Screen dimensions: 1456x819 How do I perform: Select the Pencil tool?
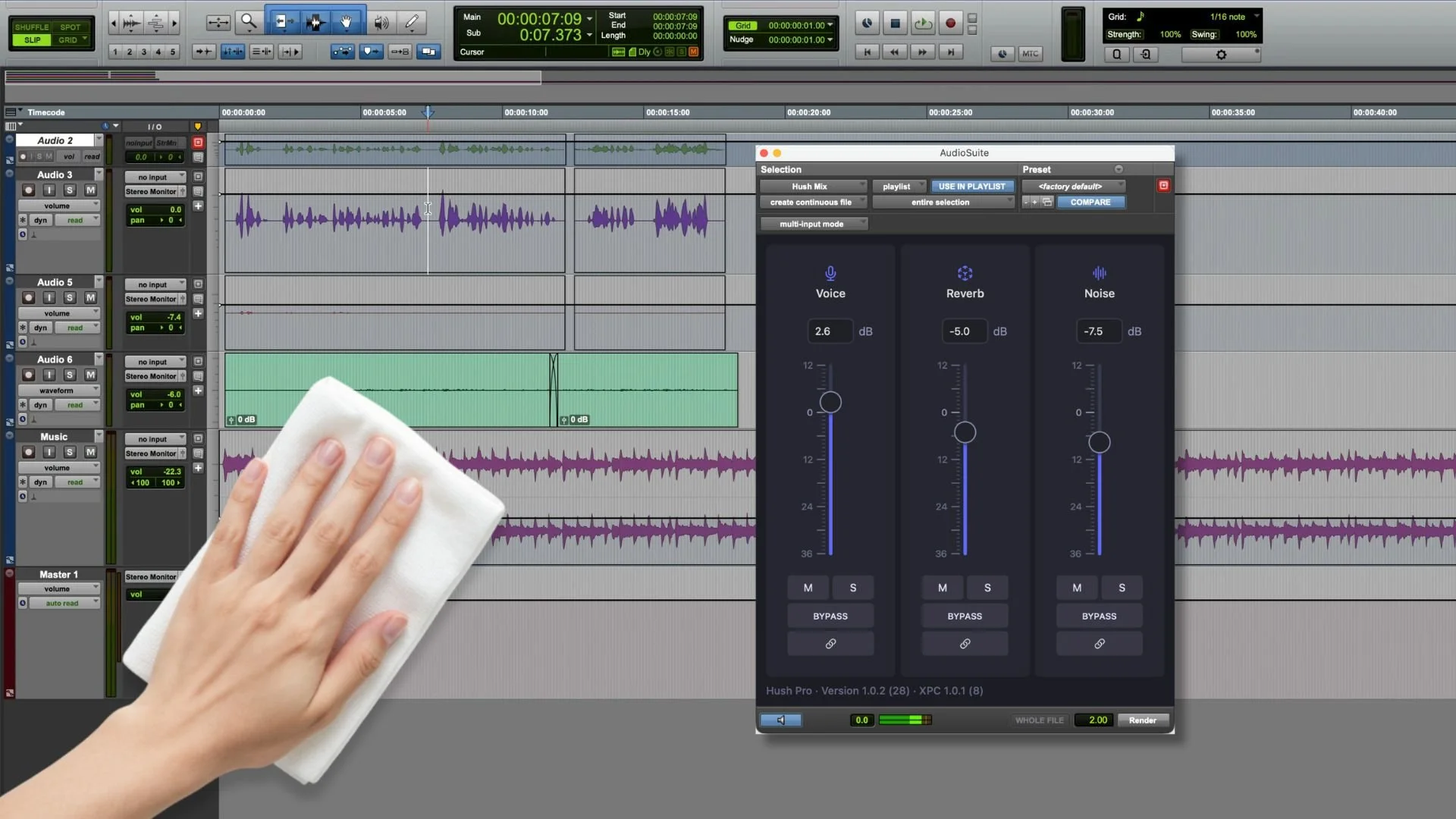click(412, 23)
